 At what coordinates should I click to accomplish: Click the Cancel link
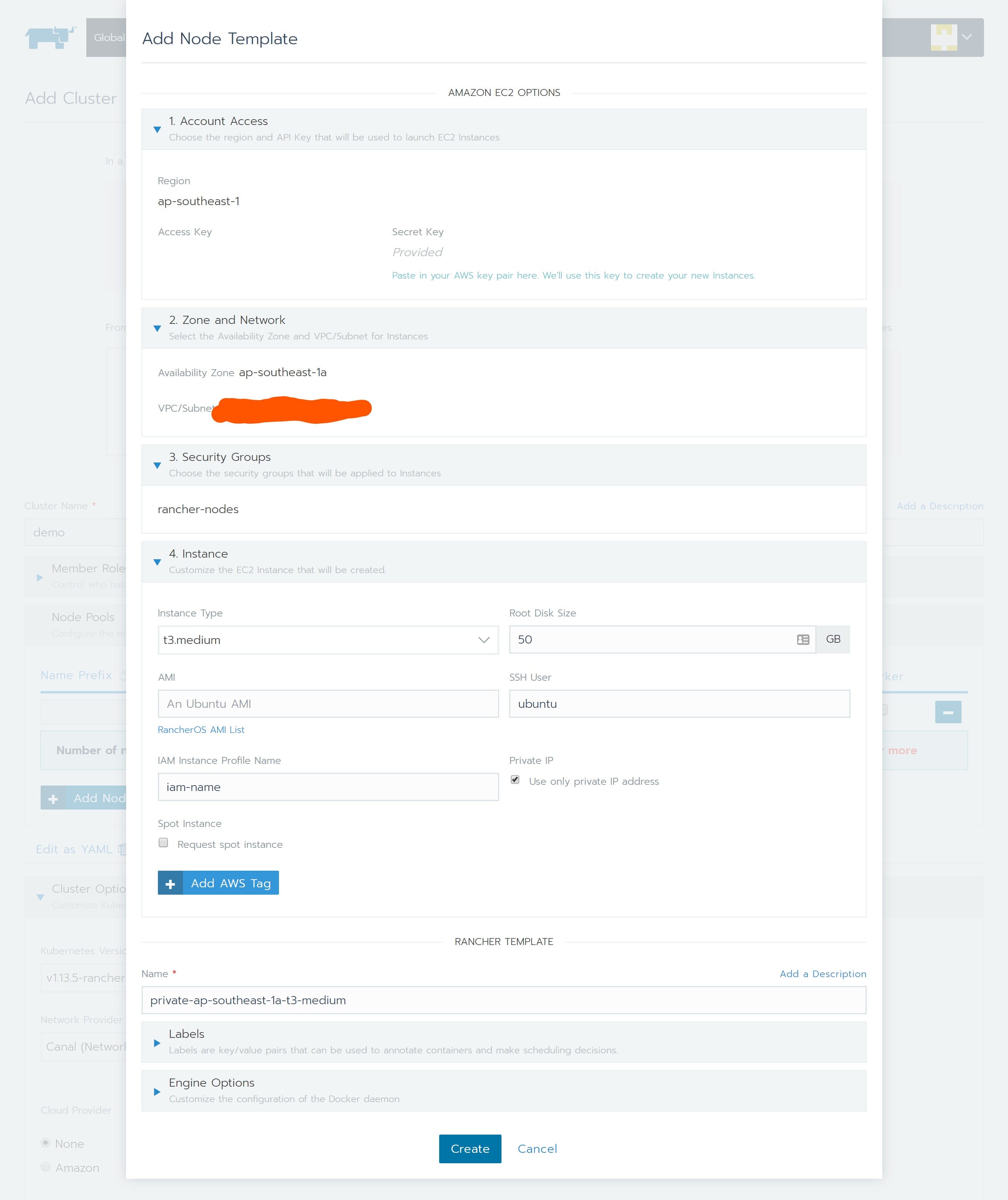(537, 1149)
